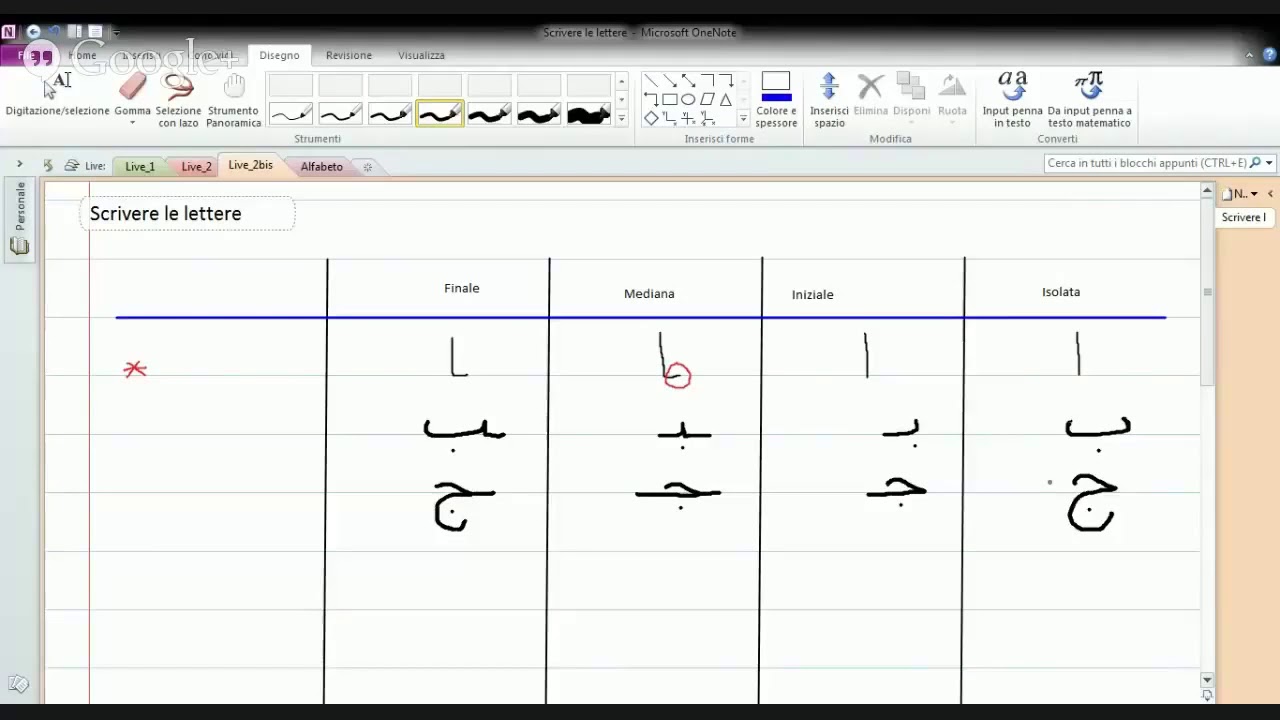Click Inserisci spazio tool
The height and width of the screenshot is (720, 1280).
pyautogui.click(x=829, y=100)
